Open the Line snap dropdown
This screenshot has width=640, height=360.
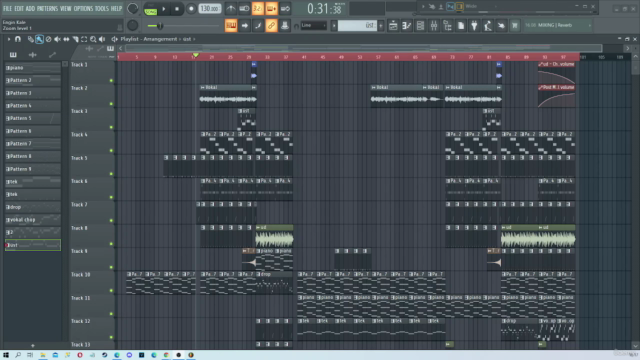pyautogui.click(x=313, y=26)
